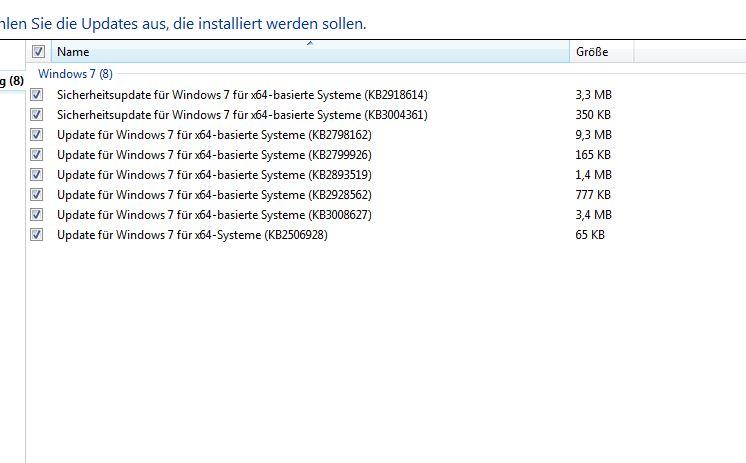Collapse the Windows 7 (8) group

(75, 74)
